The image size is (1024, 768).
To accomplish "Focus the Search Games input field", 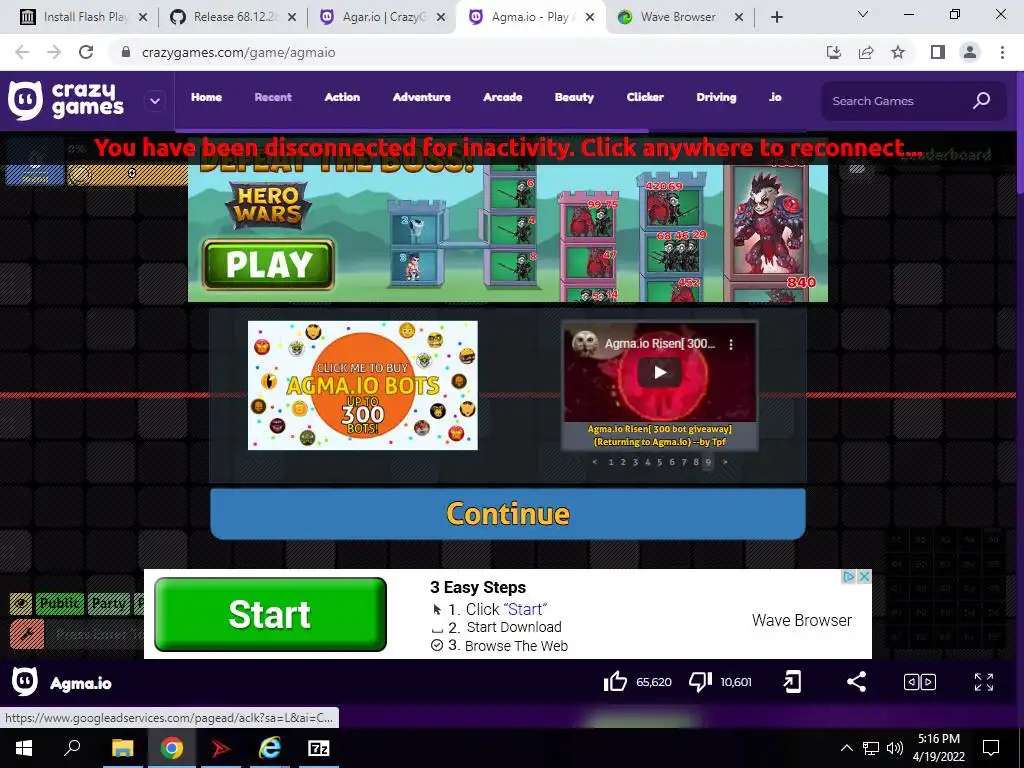I will click(x=898, y=101).
